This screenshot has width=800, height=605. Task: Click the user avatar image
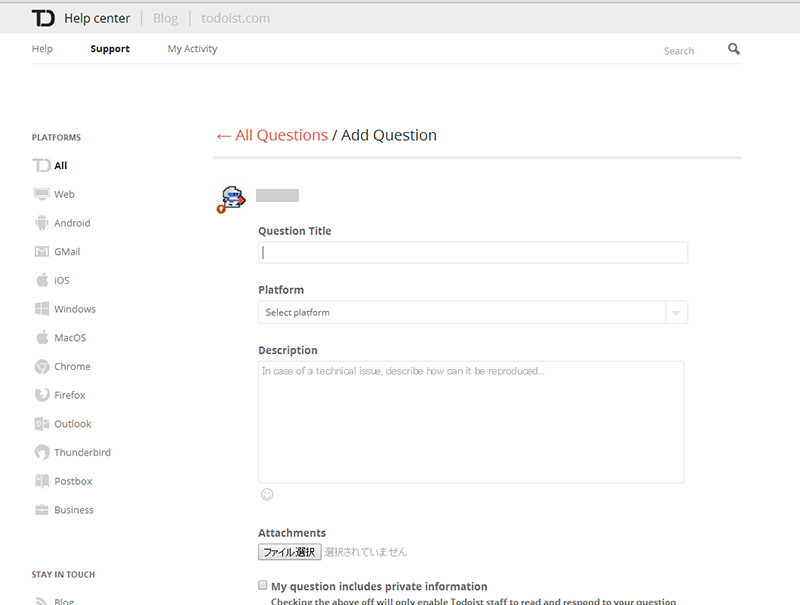pos(232,199)
